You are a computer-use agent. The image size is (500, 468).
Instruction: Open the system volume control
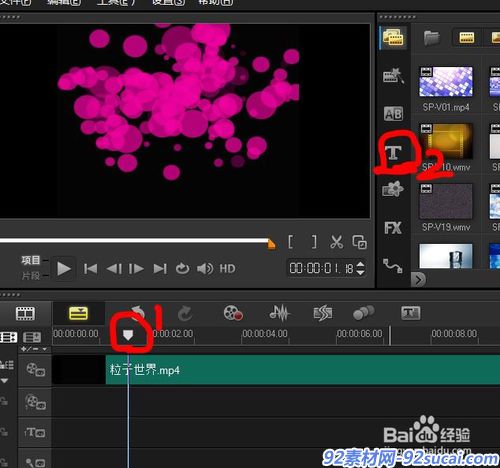click(205, 269)
